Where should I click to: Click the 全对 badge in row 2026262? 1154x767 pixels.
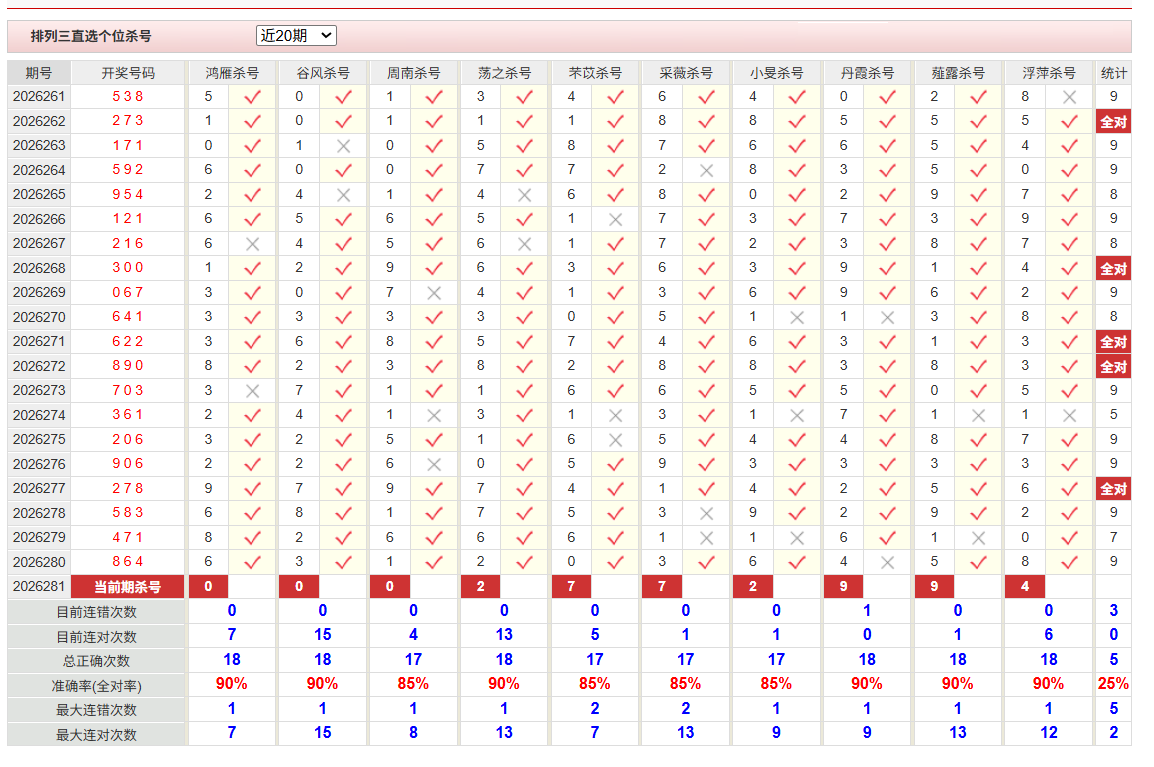point(1114,121)
